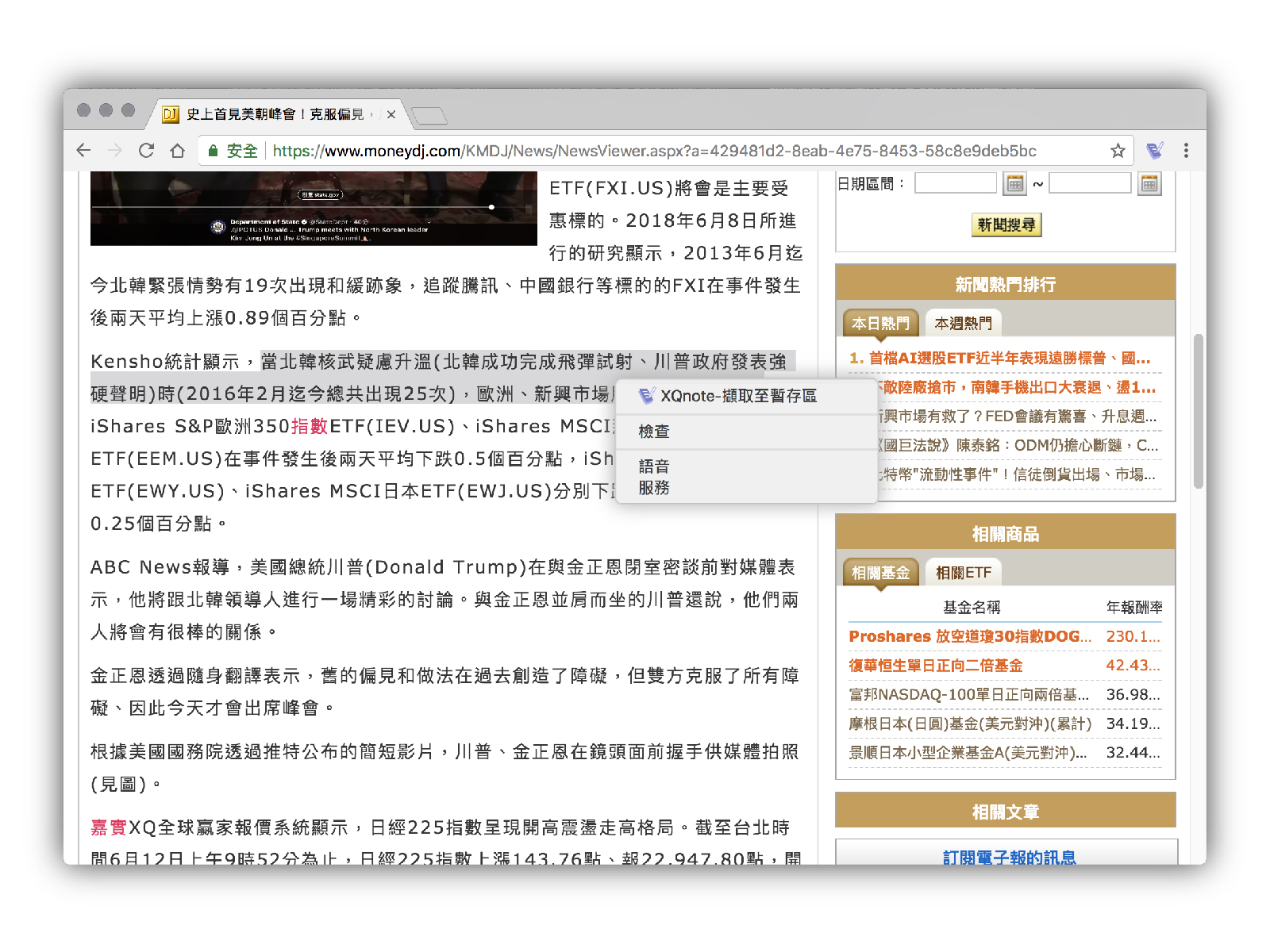The height and width of the screenshot is (952, 1270).
Task: Click the 230.1... return value
Action: click(1133, 636)
